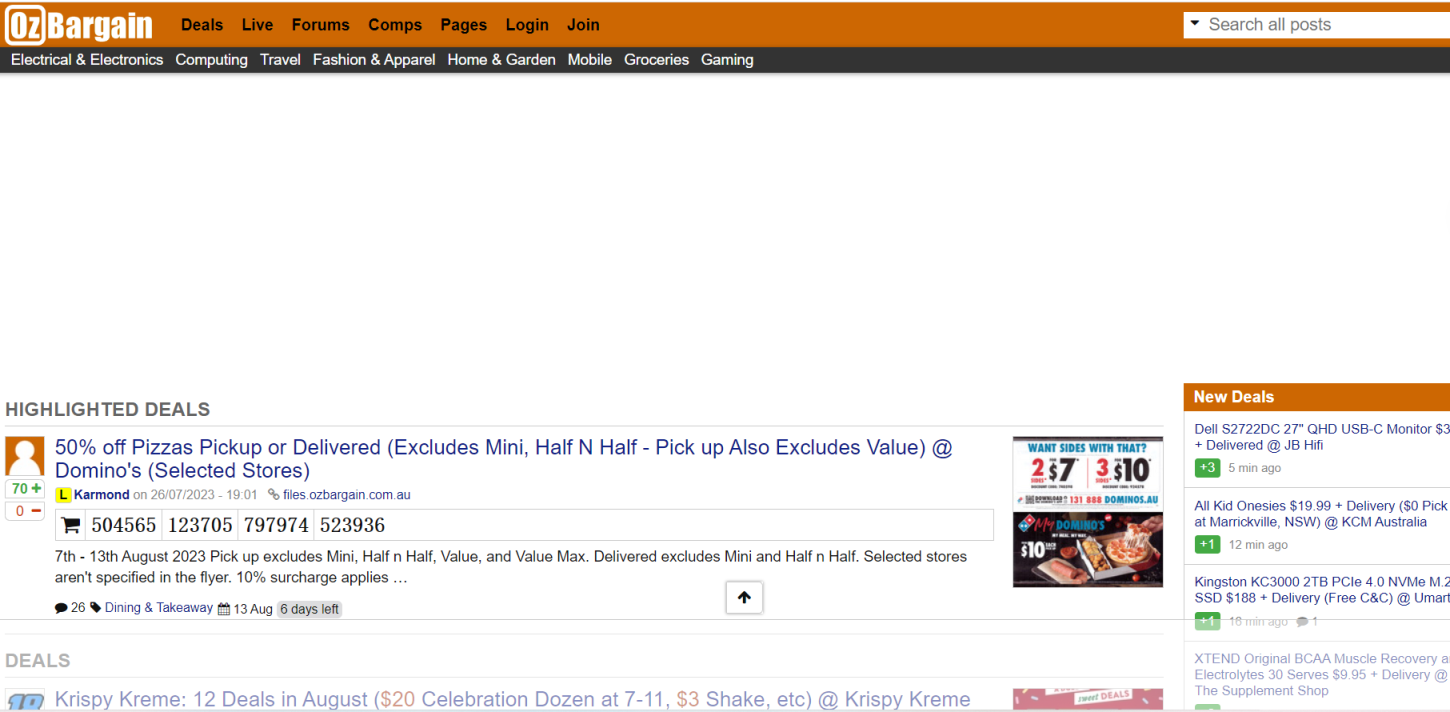This screenshot has height=712, width=1450.
Task: Browse the Gaming category
Action: (x=727, y=60)
